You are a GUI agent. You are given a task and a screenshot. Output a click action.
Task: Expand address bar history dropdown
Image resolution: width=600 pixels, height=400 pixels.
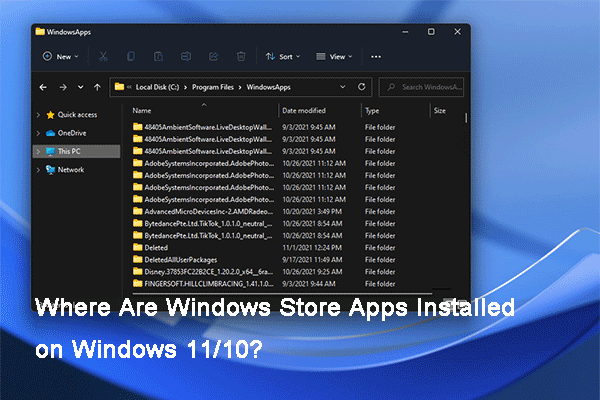coord(342,87)
